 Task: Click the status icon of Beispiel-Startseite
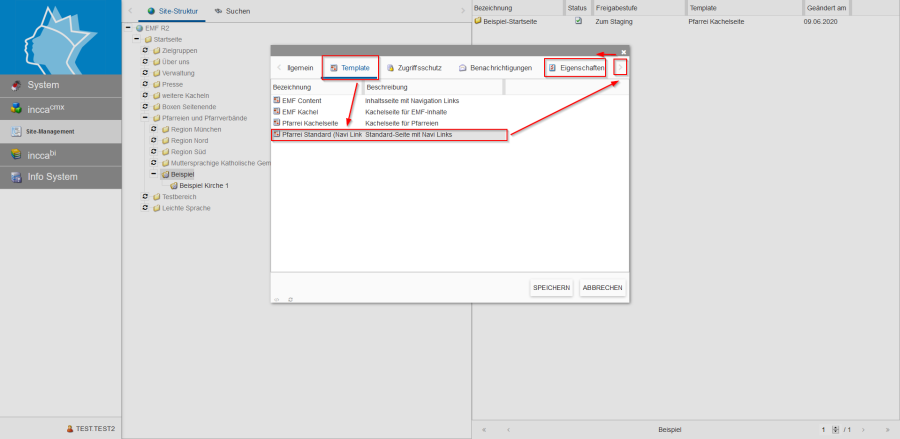(x=578, y=20)
